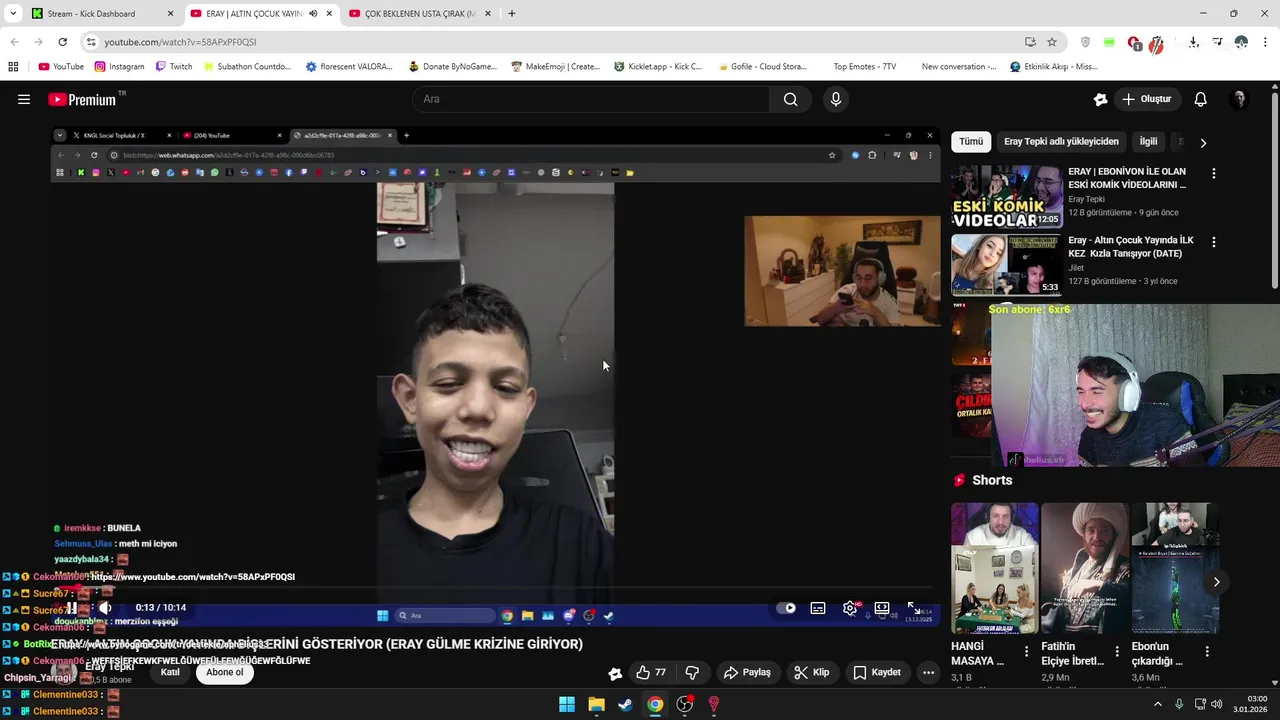Screen dimensions: 1280x720
Task: Close the ERAY | ALTIN ÇOCUK tab
Action: 329,14
